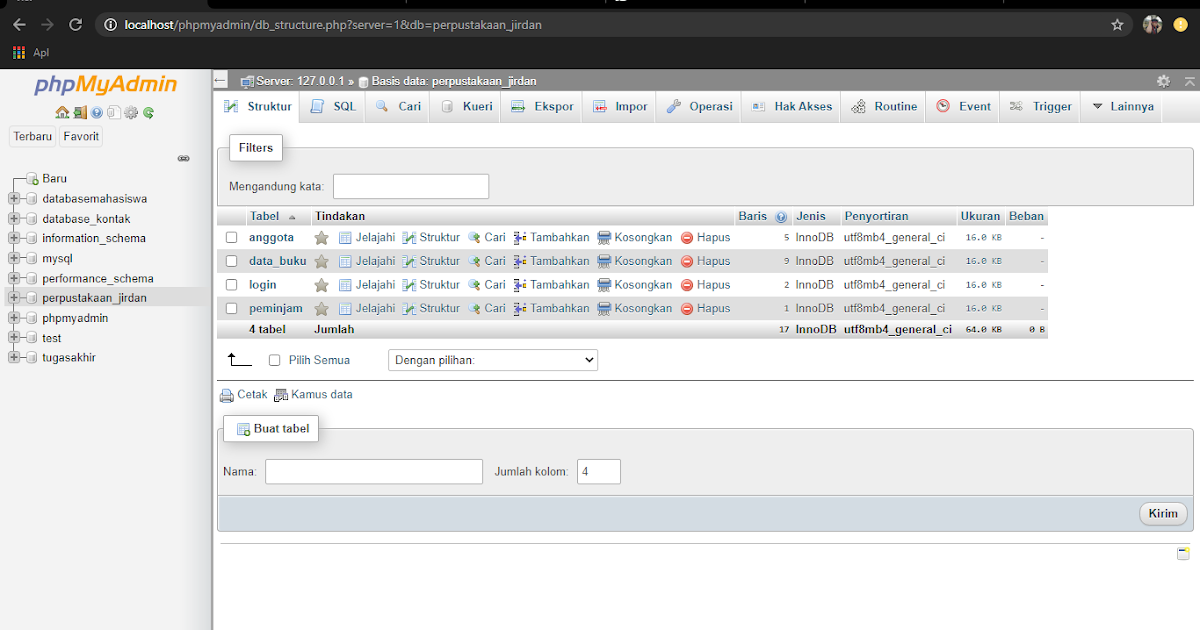Open the Kamus data link
Screen dimensions: 1200x630
321,394
